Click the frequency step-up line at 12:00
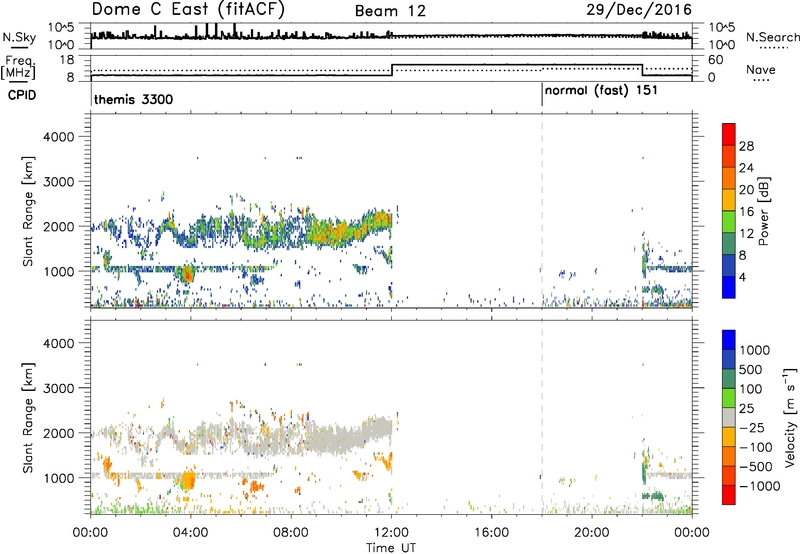 pyautogui.click(x=392, y=70)
